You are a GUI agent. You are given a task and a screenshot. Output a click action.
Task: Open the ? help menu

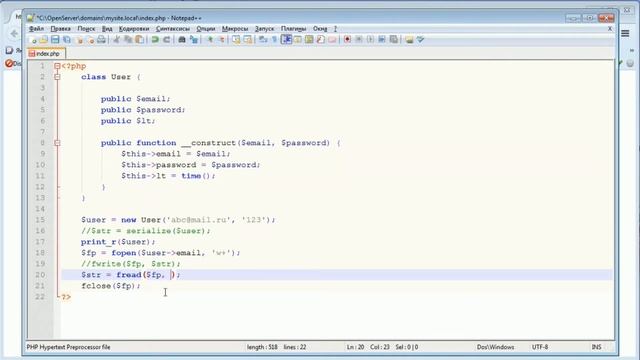[335, 29]
